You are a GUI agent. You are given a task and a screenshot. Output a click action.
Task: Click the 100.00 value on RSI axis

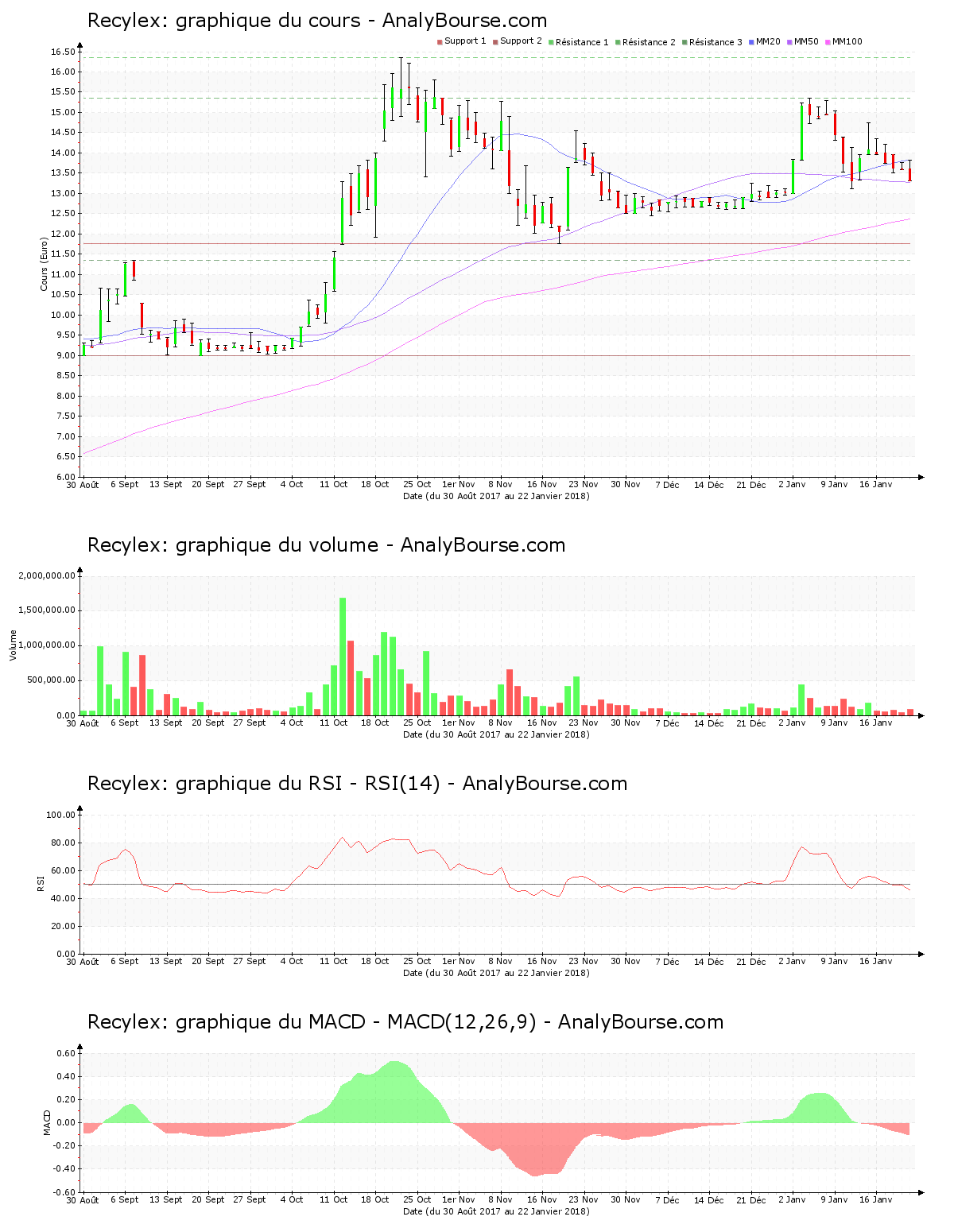(61, 815)
